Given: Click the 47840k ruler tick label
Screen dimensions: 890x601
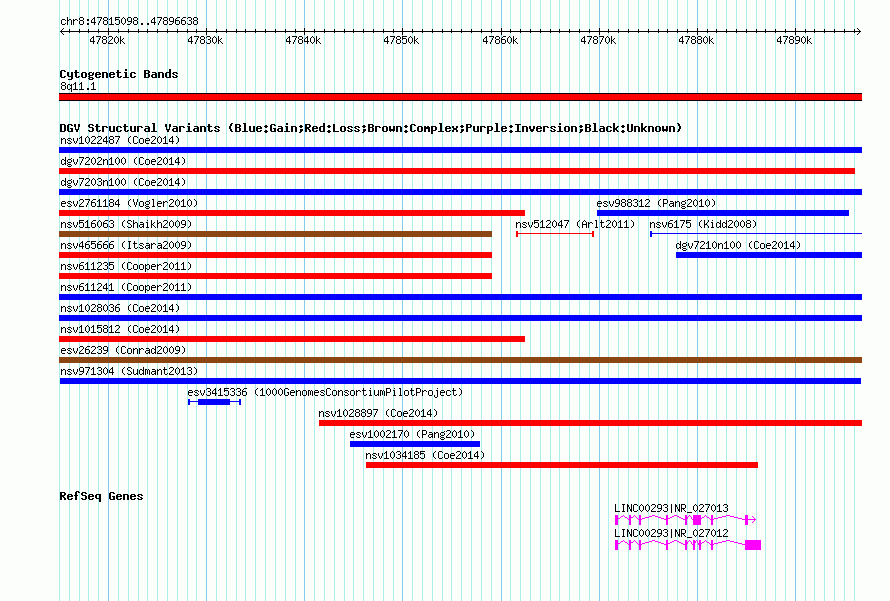Looking at the screenshot, I should pos(303,40).
